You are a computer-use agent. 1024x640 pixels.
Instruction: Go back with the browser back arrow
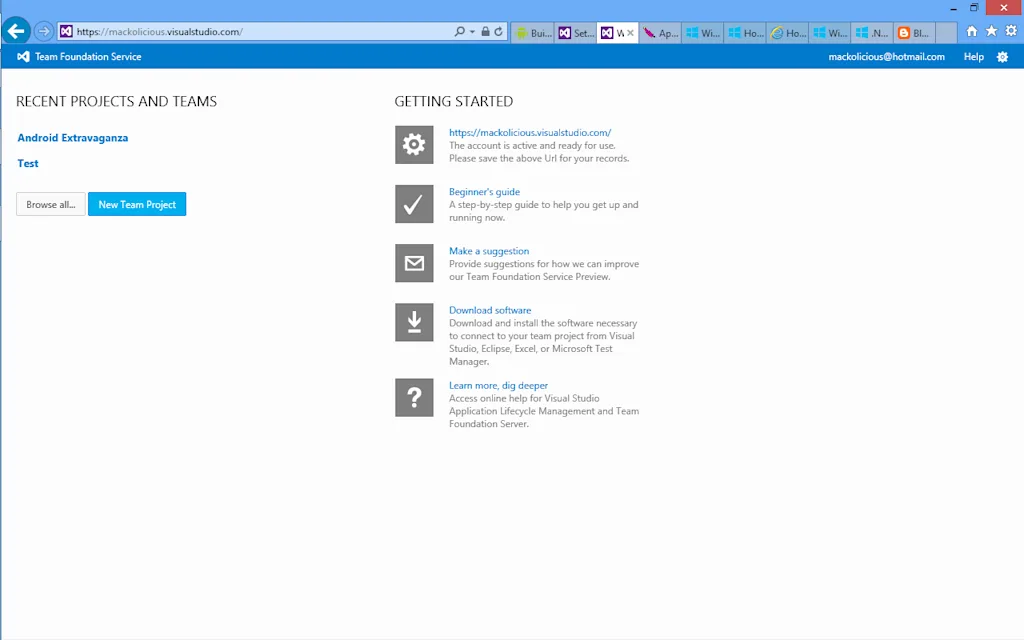16,31
